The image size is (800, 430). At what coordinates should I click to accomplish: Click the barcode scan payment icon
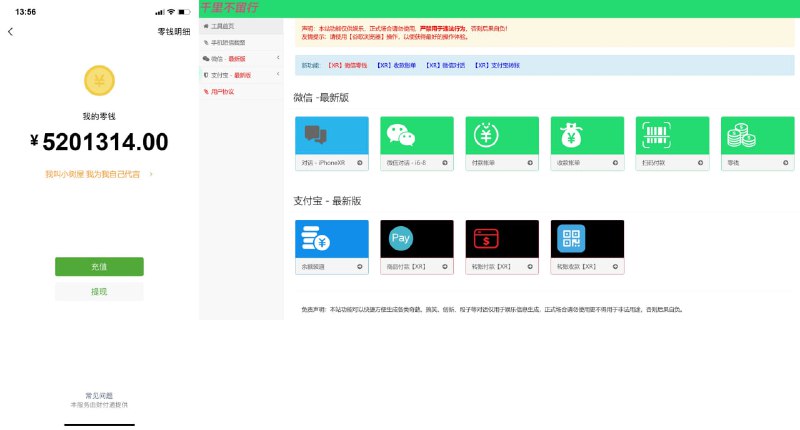[656, 135]
